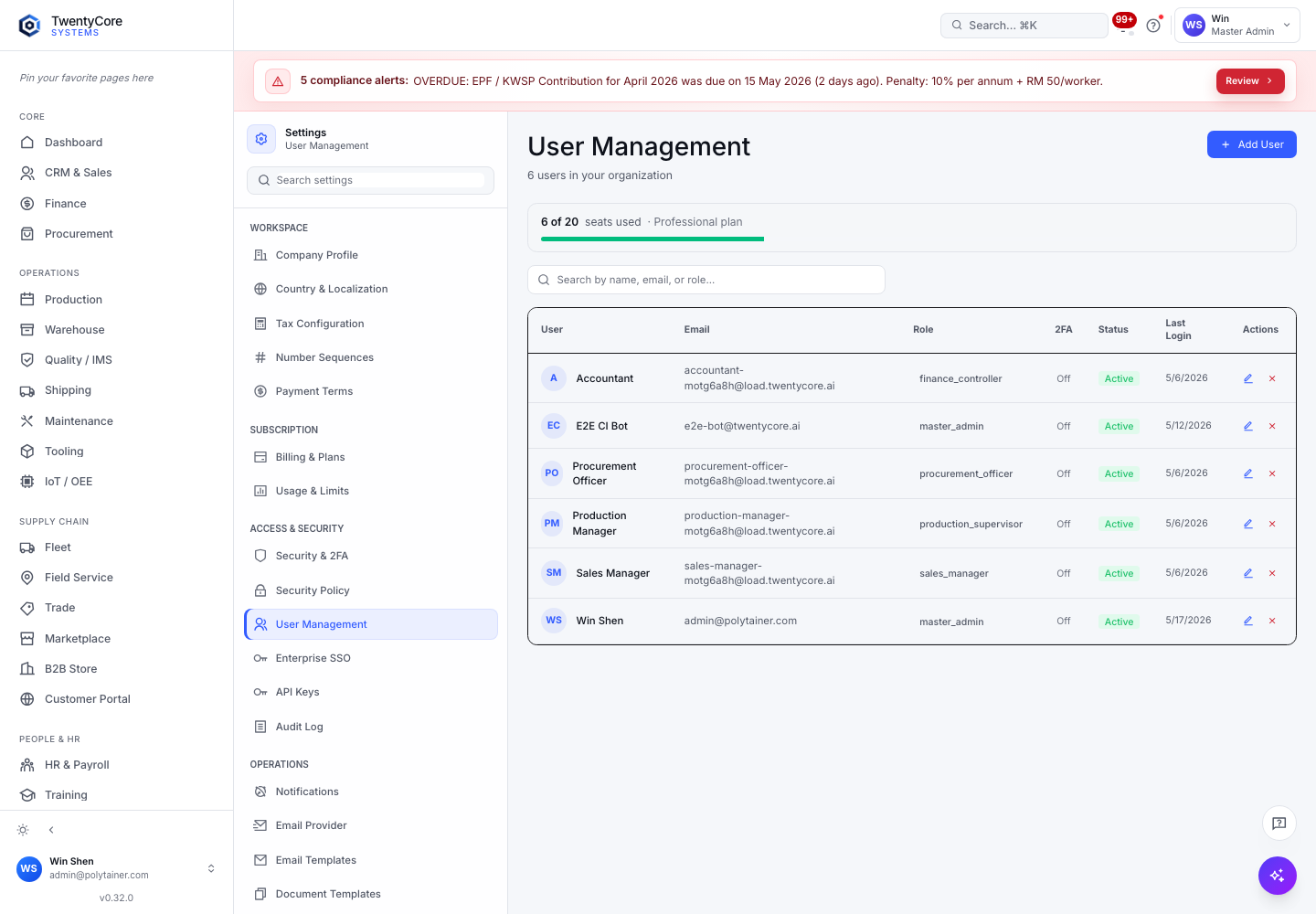
Task: Open the Customer Portal page
Action: coord(116,699)
